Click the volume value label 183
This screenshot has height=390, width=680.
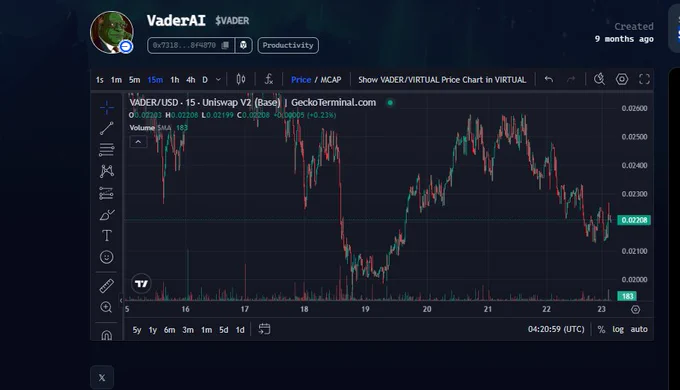(x=628, y=296)
